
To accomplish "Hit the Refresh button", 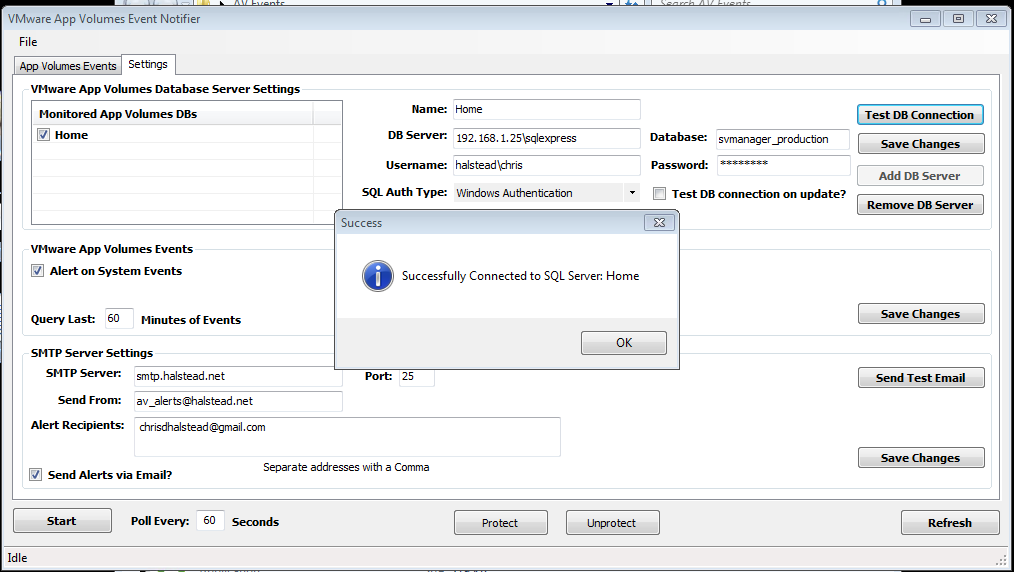I will [949, 523].
